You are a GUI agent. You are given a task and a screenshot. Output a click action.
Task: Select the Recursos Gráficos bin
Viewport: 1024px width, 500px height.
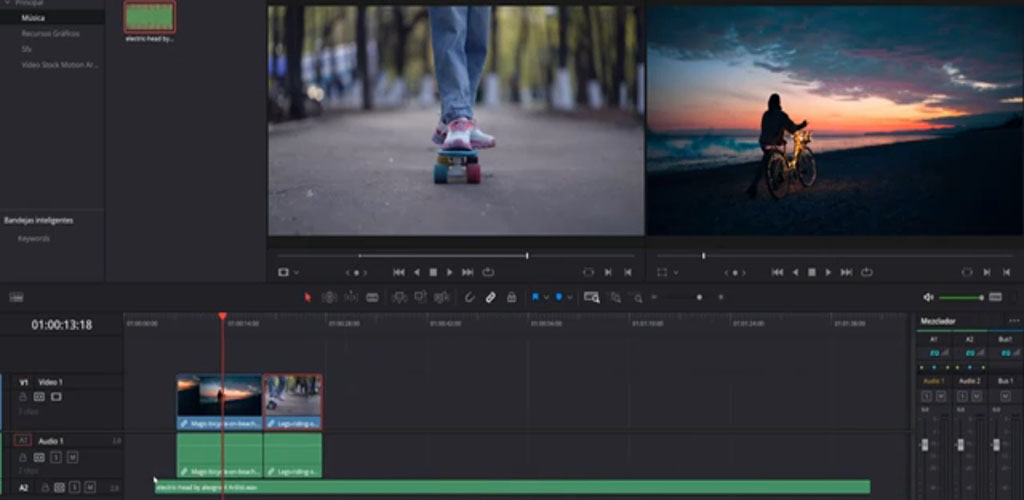[x=50, y=33]
